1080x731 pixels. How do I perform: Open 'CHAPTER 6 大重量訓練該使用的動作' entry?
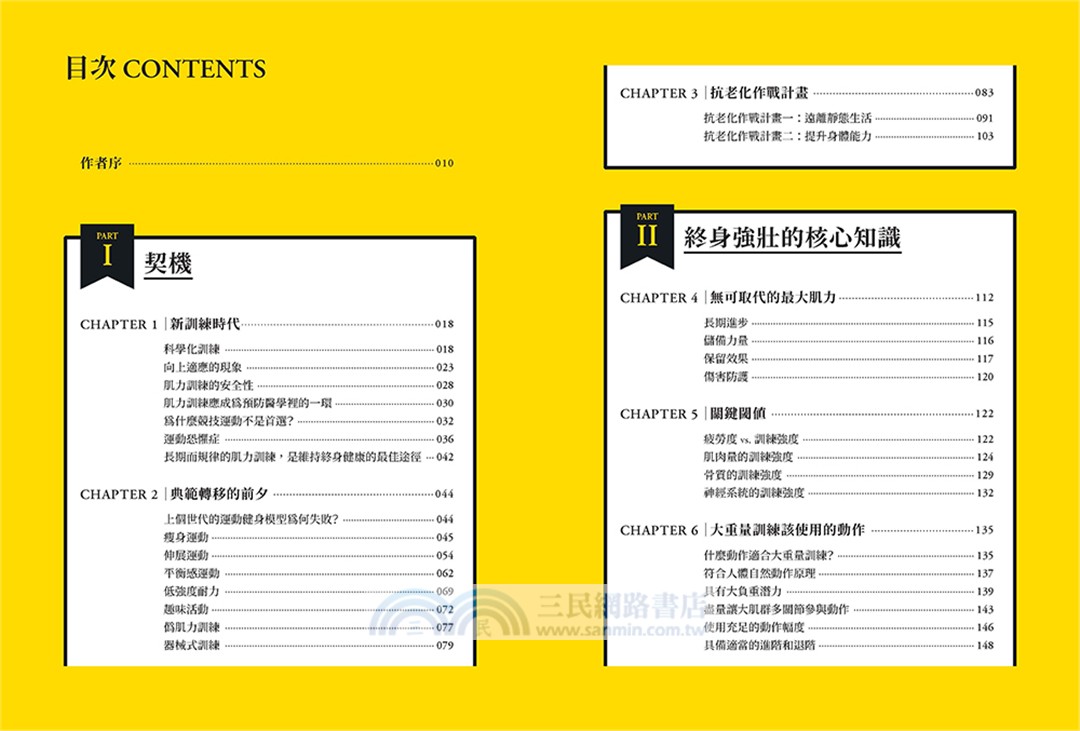(807, 530)
